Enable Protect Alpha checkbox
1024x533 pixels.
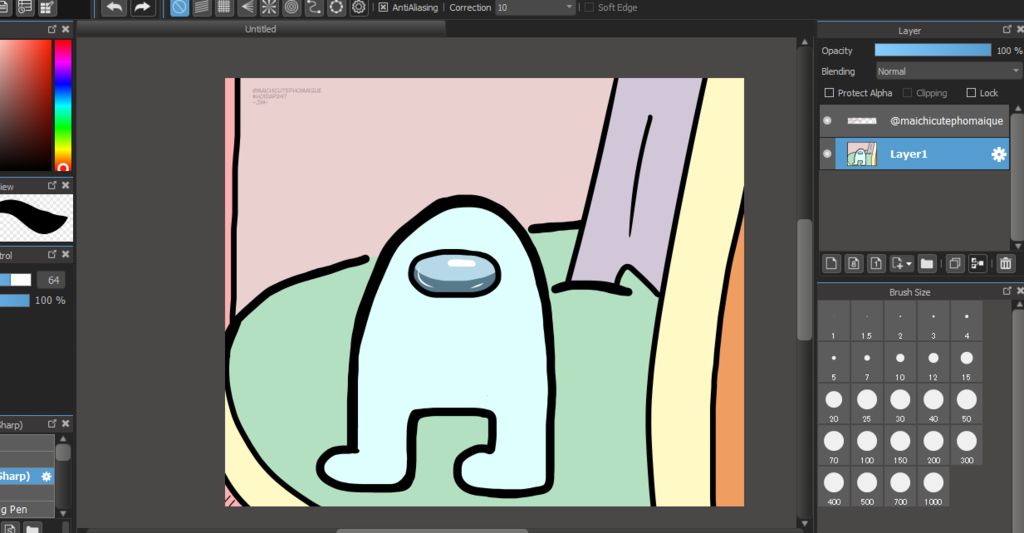[x=829, y=93]
